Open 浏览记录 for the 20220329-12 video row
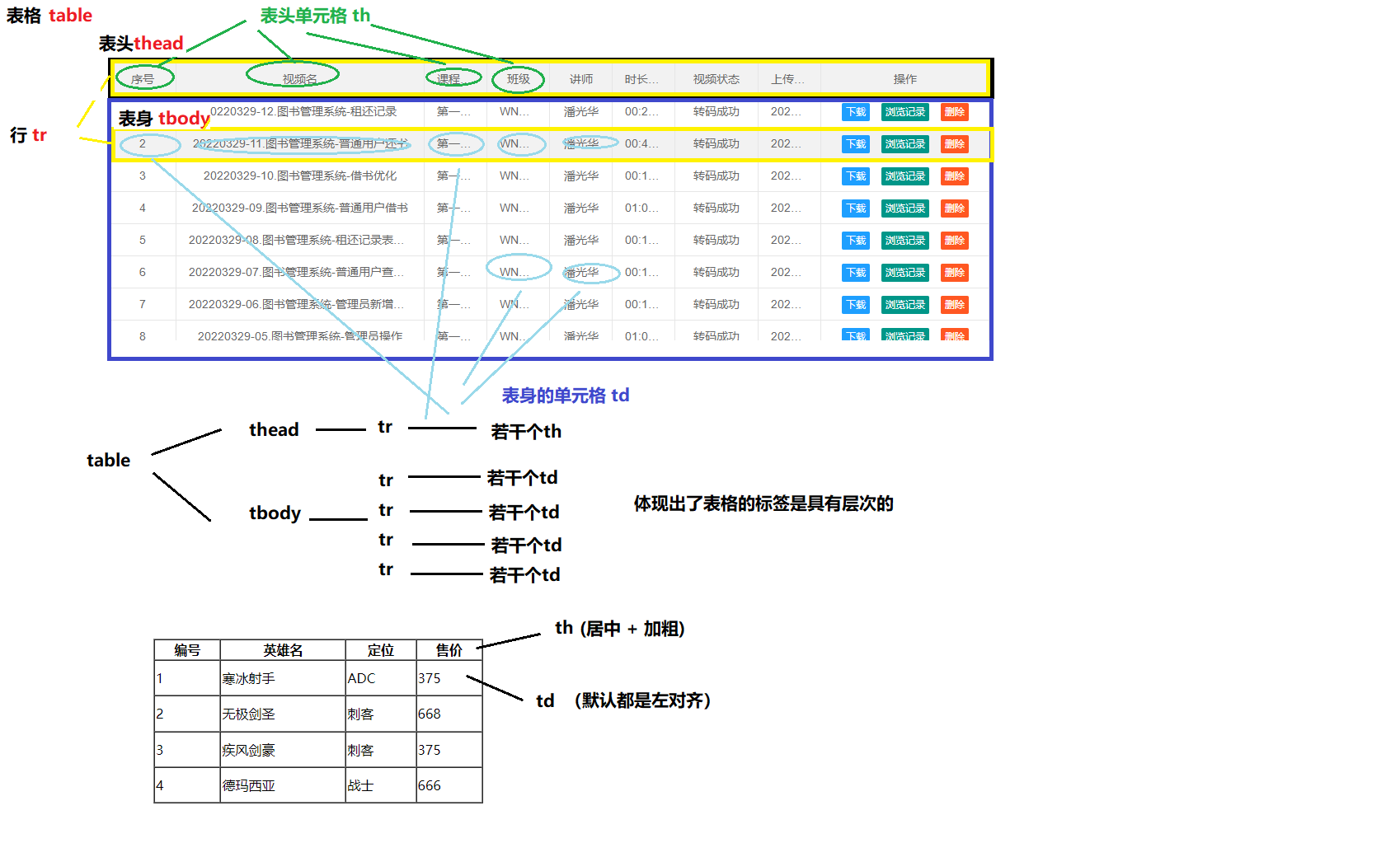Screen dimensions: 1400x857 [904, 112]
